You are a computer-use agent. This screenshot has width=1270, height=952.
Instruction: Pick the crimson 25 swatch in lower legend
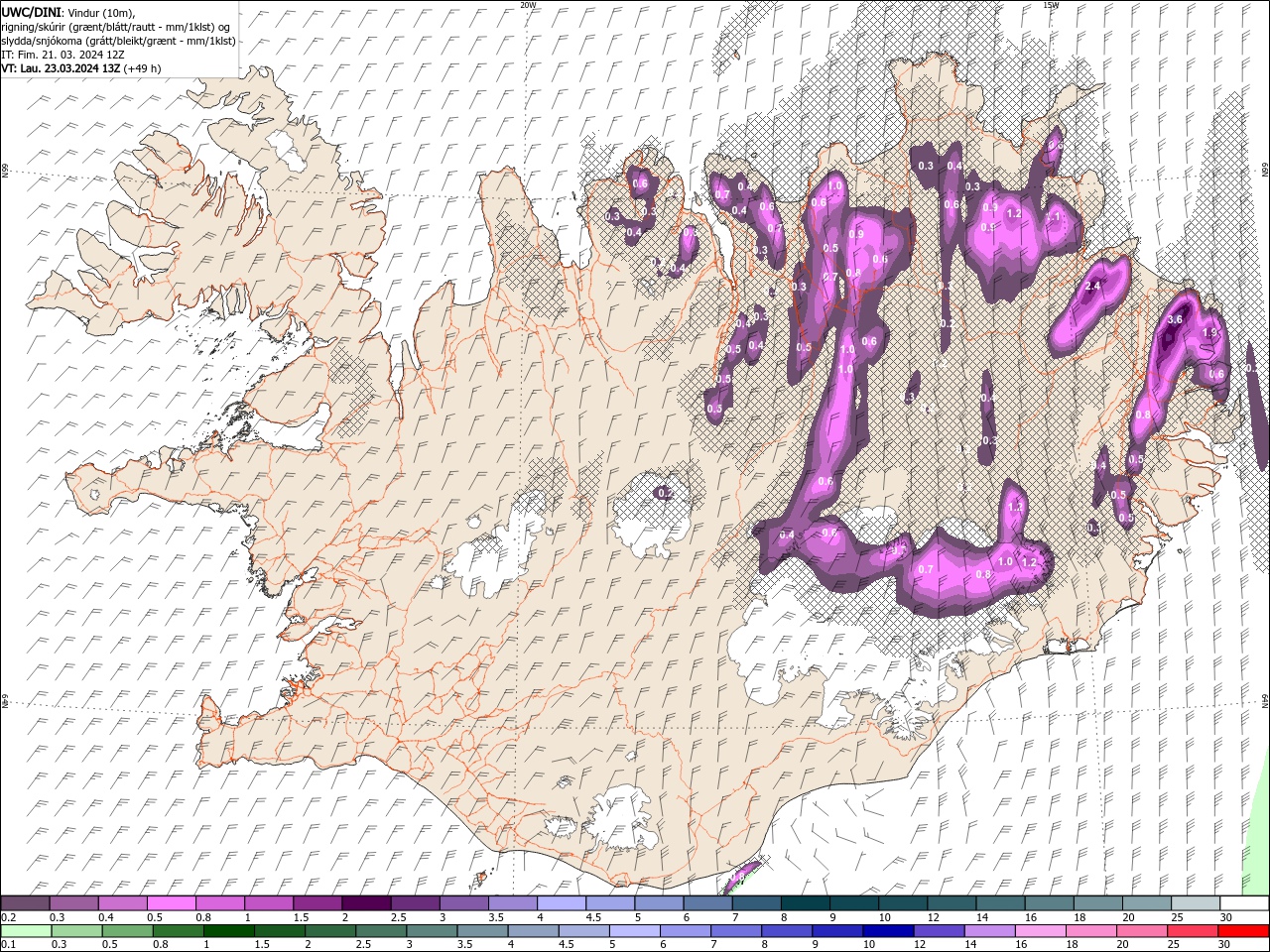pyautogui.click(x=1192, y=931)
